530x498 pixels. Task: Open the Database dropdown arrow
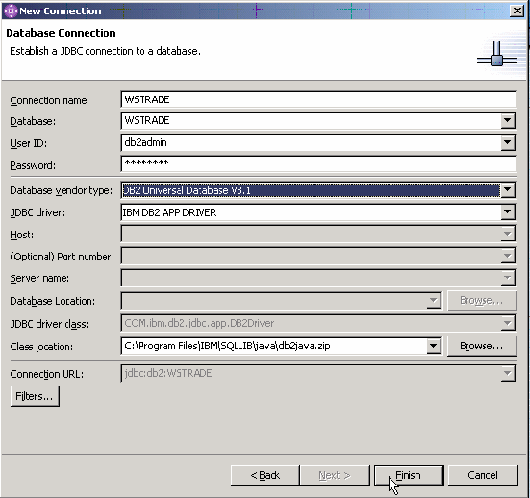pyautogui.click(x=507, y=121)
